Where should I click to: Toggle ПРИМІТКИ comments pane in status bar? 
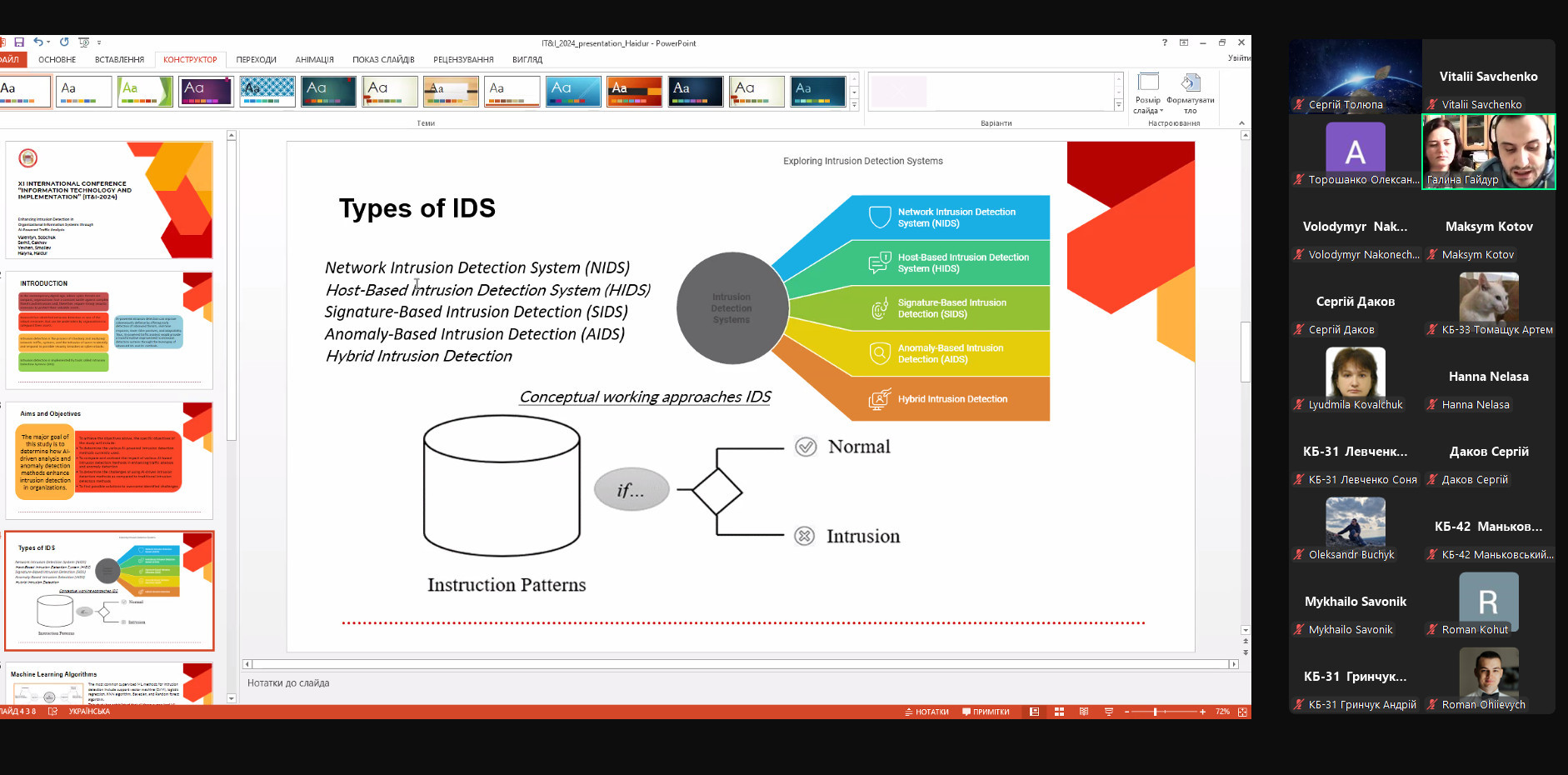(986, 712)
